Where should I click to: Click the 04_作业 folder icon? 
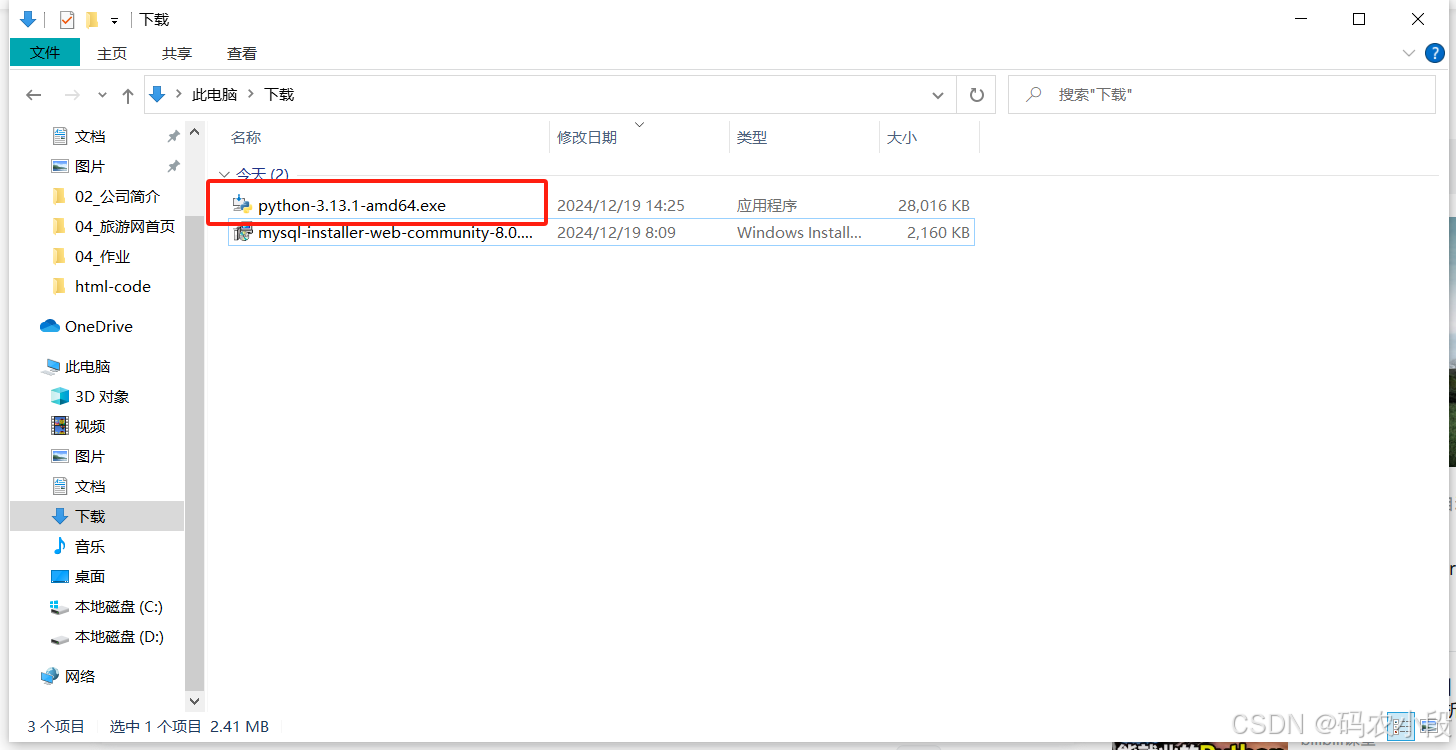tap(59, 257)
